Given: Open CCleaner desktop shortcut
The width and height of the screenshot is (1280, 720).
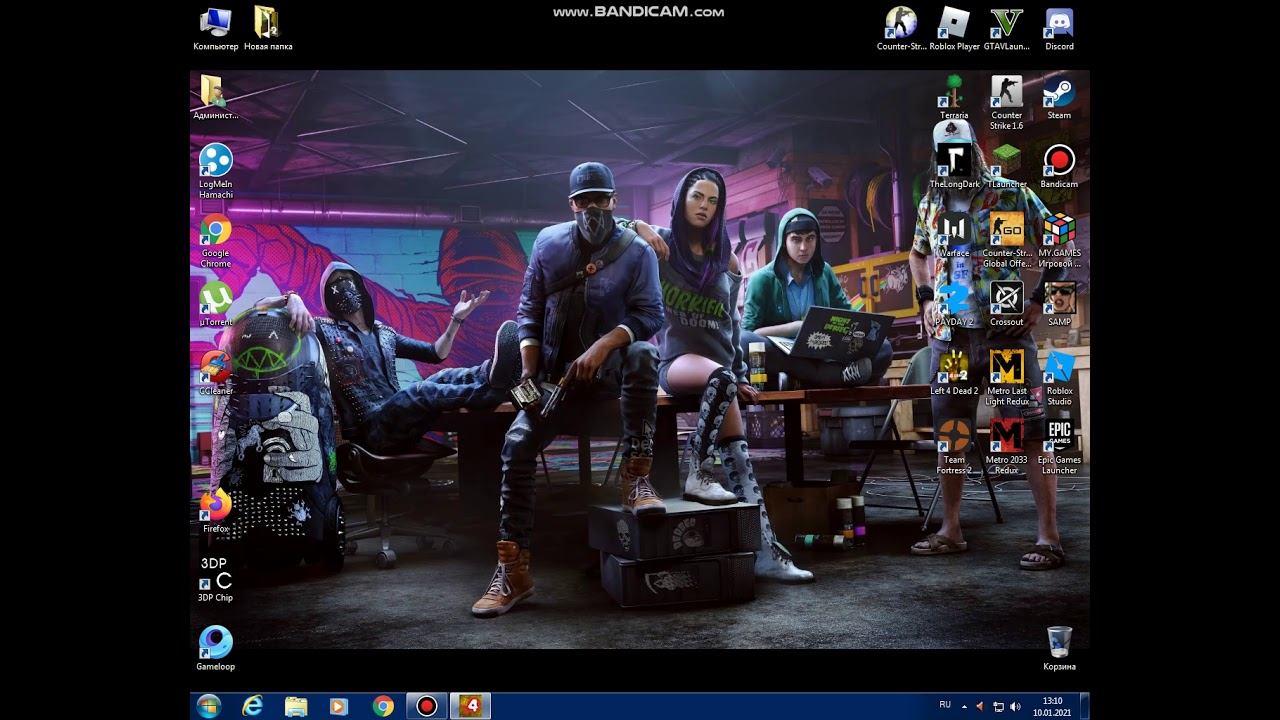Looking at the screenshot, I should (215, 373).
